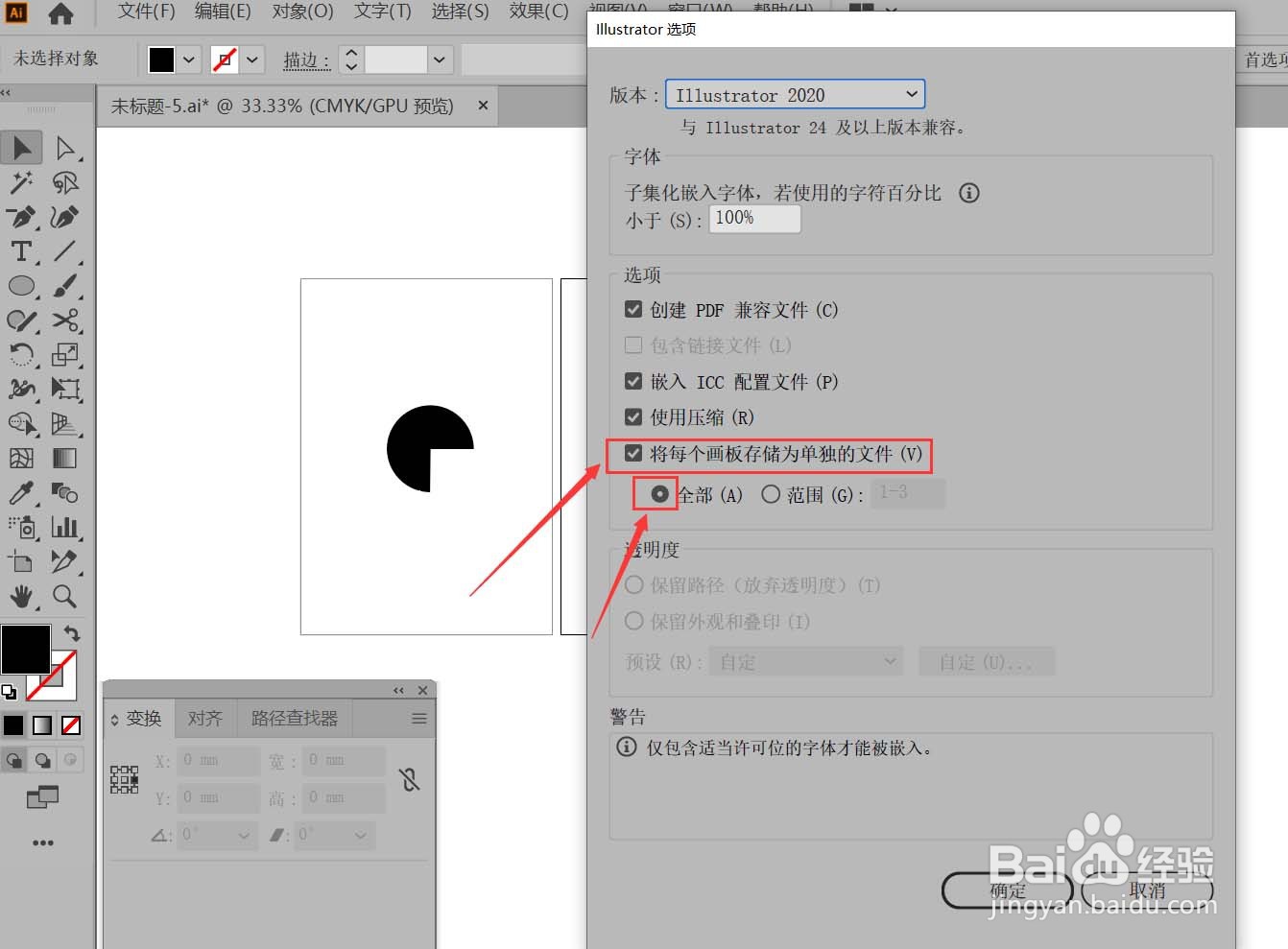This screenshot has width=1288, height=949.
Task: Pick the Type tool
Action: (x=21, y=251)
